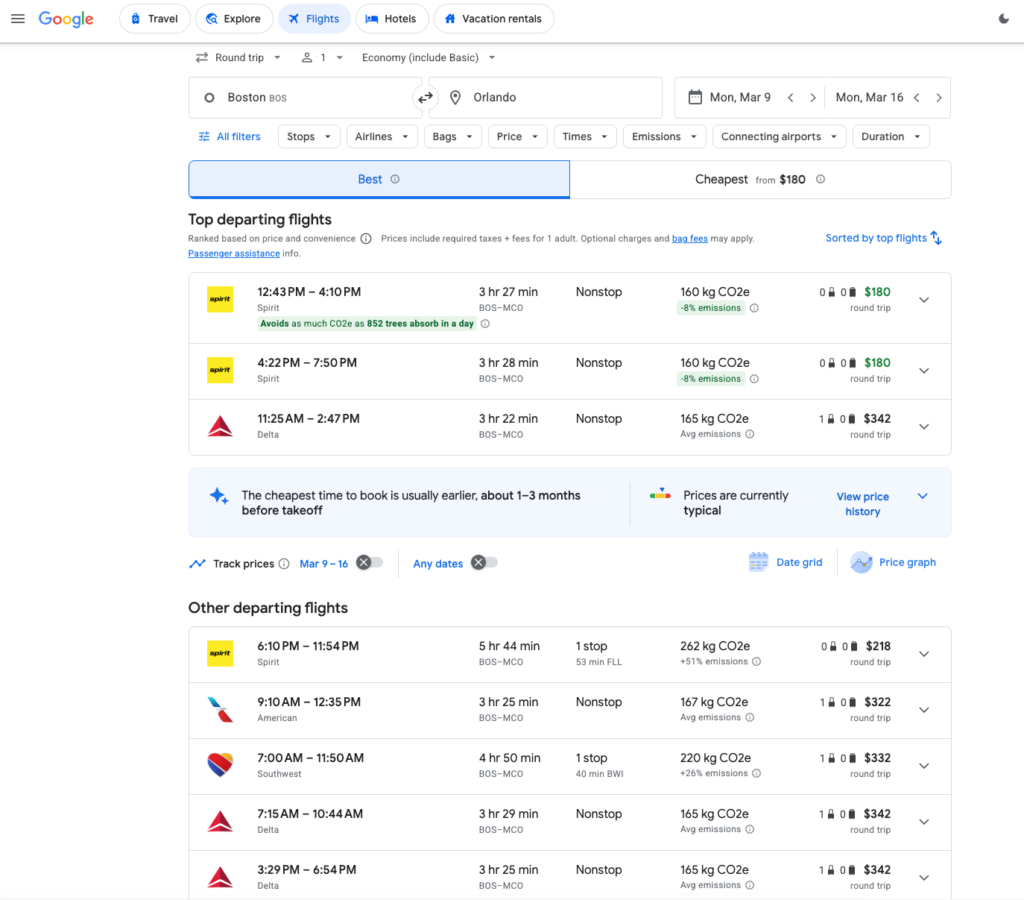Click info icon beside Track prices
This screenshot has width=1024, height=900.
[284, 564]
